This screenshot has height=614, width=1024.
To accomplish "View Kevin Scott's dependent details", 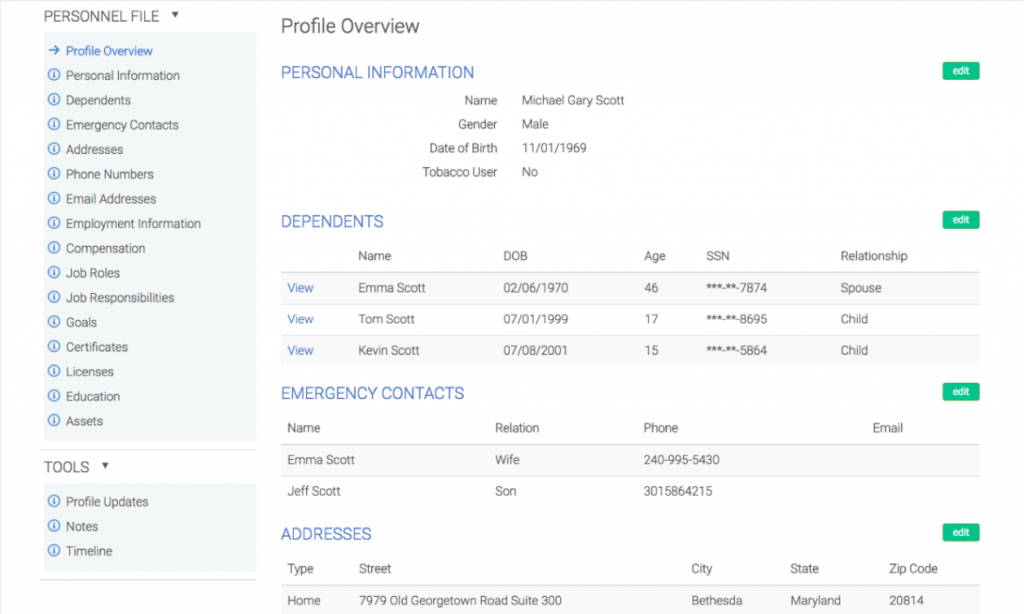I will 299,350.
